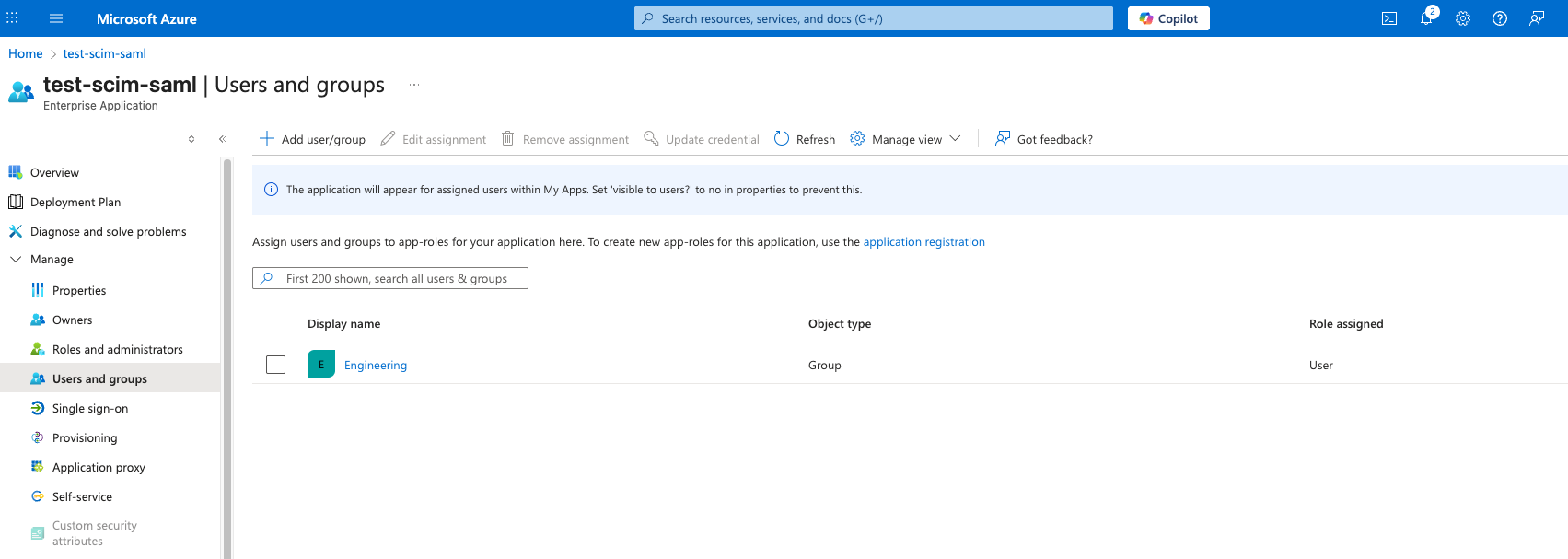Click Add user/group
Viewport: 1568px width, 559px height.
313,139
